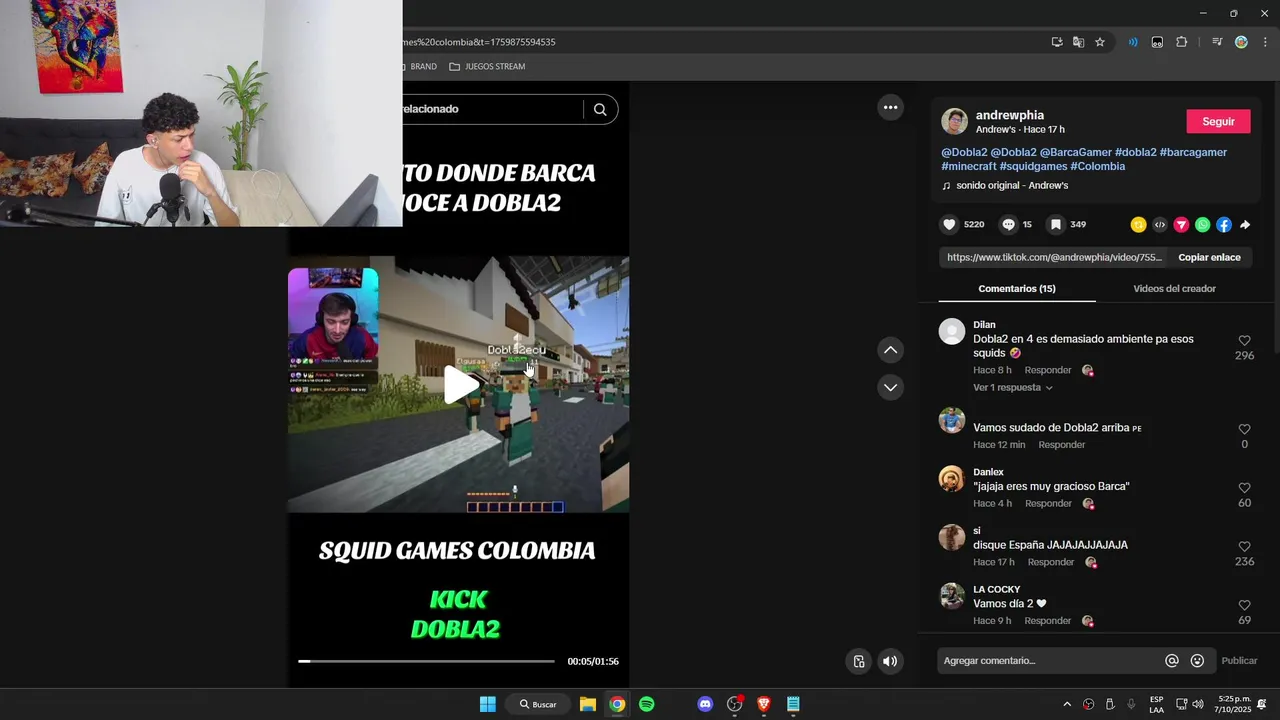Open the @BarcaGamer mention
1280x720 pixels.
tap(1076, 152)
